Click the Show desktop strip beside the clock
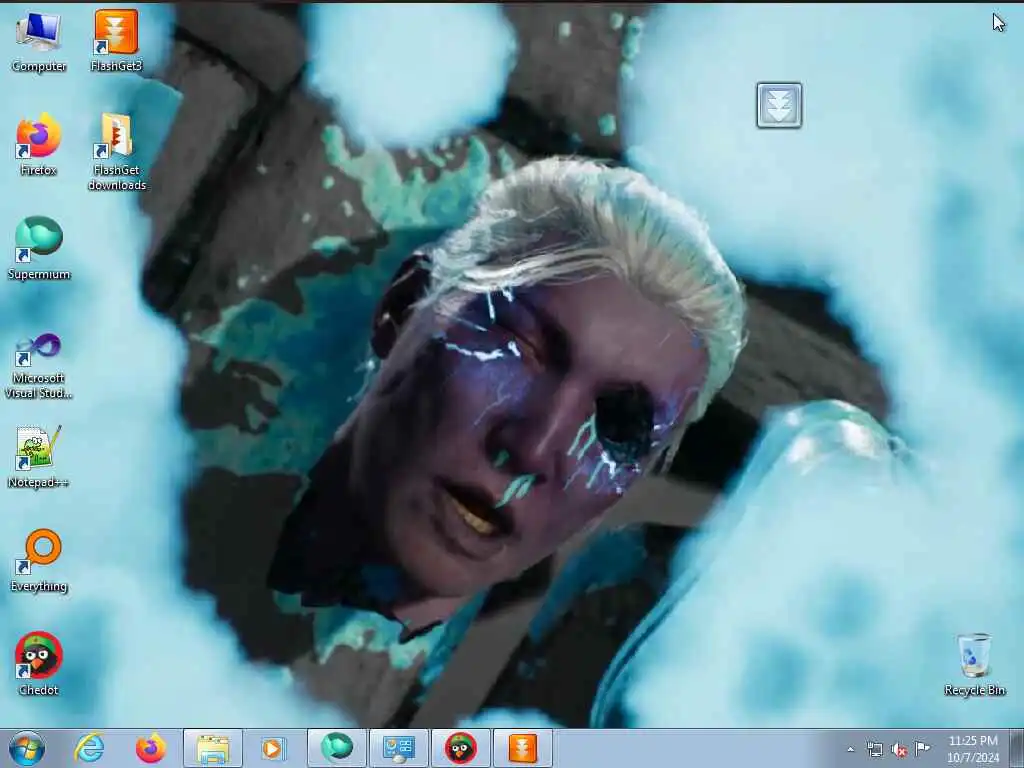 point(1018,748)
